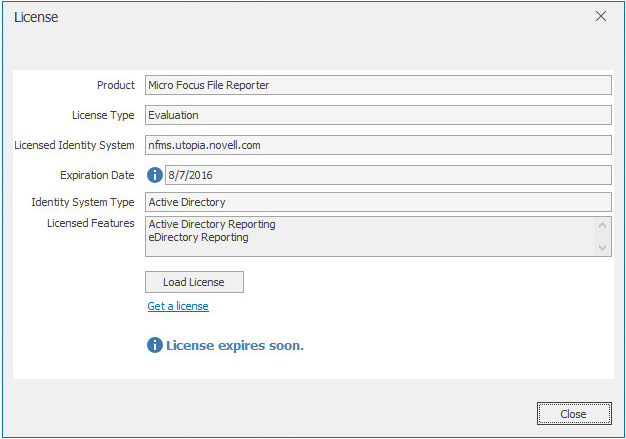This screenshot has height=439, width=626.
Task: Select eDirectory Reporting in the features list
Action: point(198,238)
